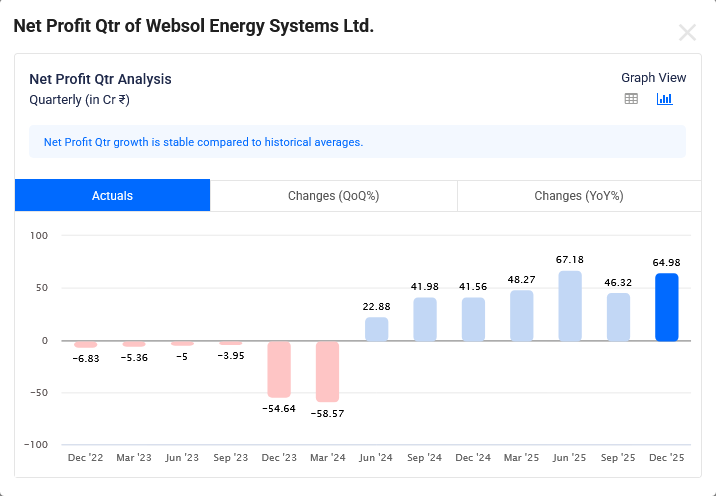Click the Sep '23 negative bar
Image resolution: width=716 pixels, height=496 pixels.
[231, 343]
